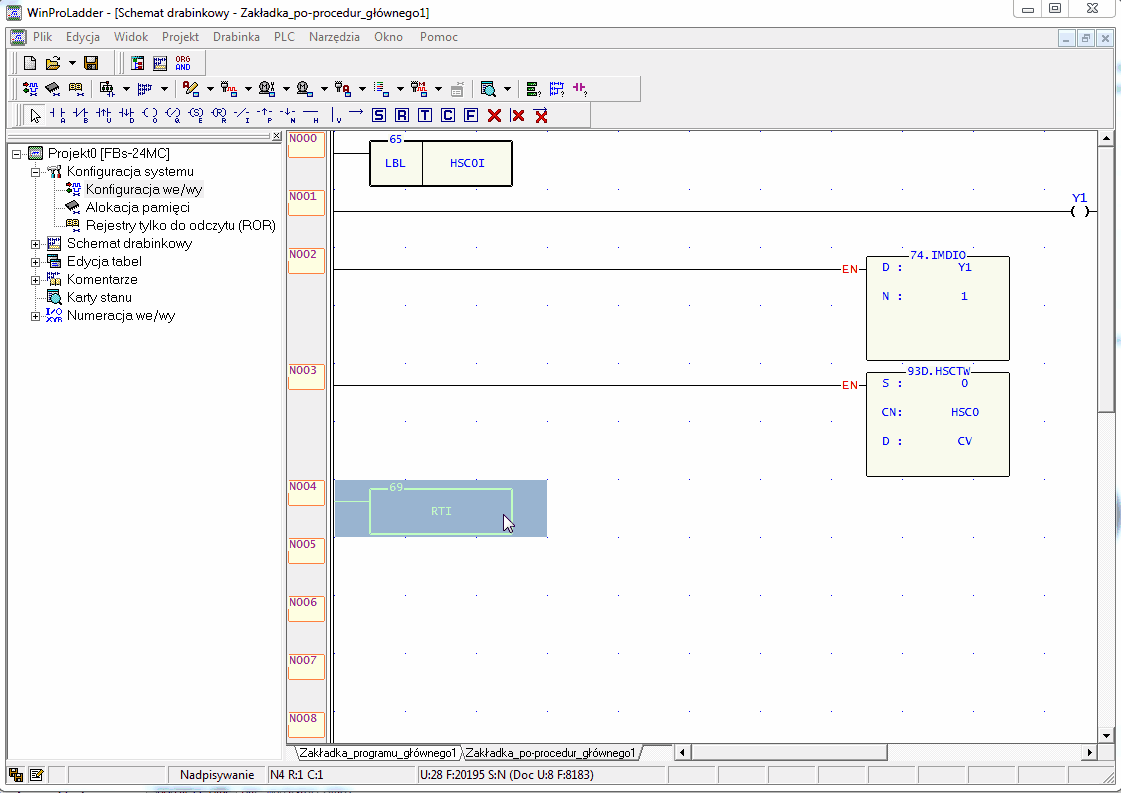
Task: Click the status bar notes icon
Action: [x=36, y=775]
